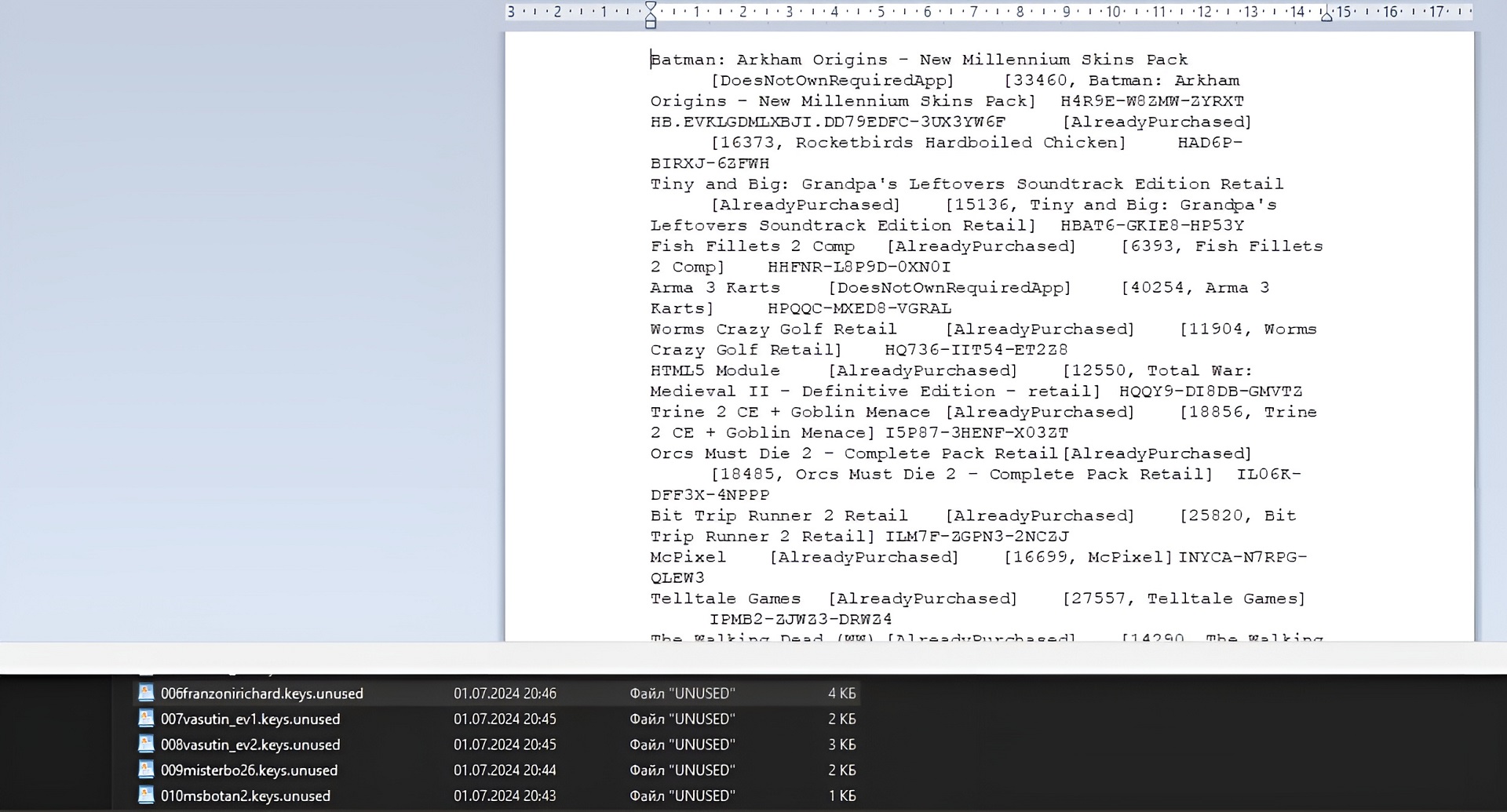This screenshot has height=812, width=1507.
Task: Click the file icon beside 009misterbo26.keys.unused
Action: click(146, 770)
